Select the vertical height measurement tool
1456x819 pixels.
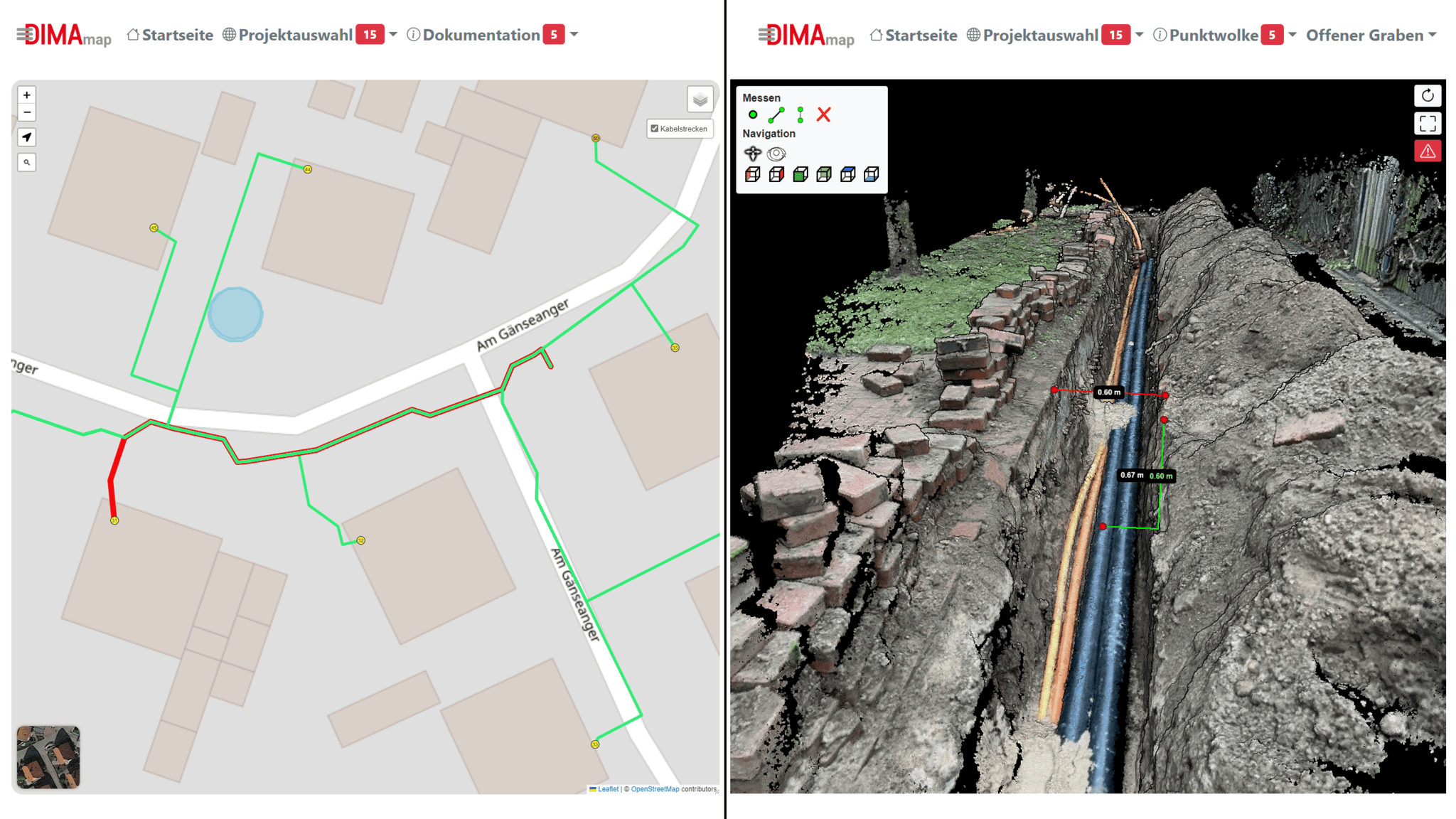coord(801,114)
